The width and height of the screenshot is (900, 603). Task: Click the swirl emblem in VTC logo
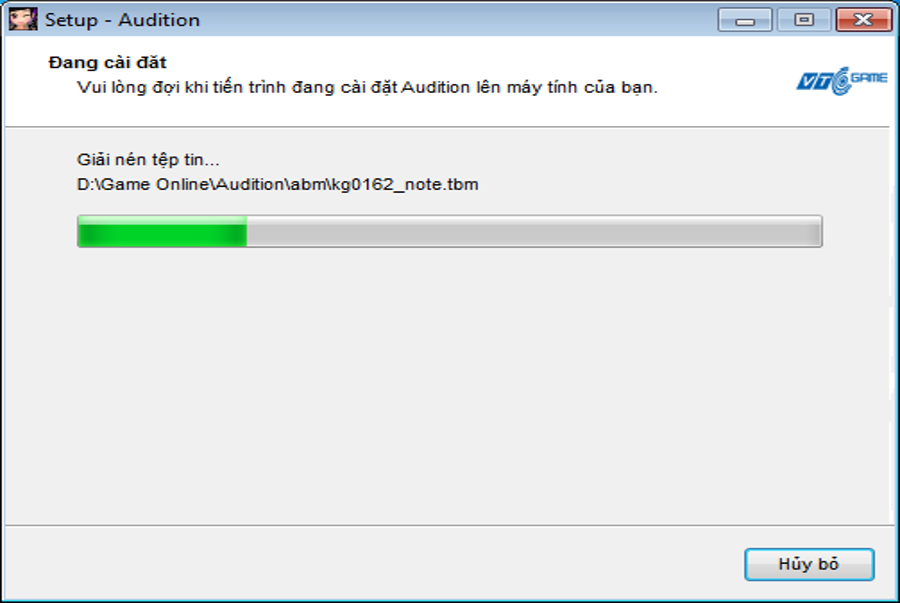point(841,81)
